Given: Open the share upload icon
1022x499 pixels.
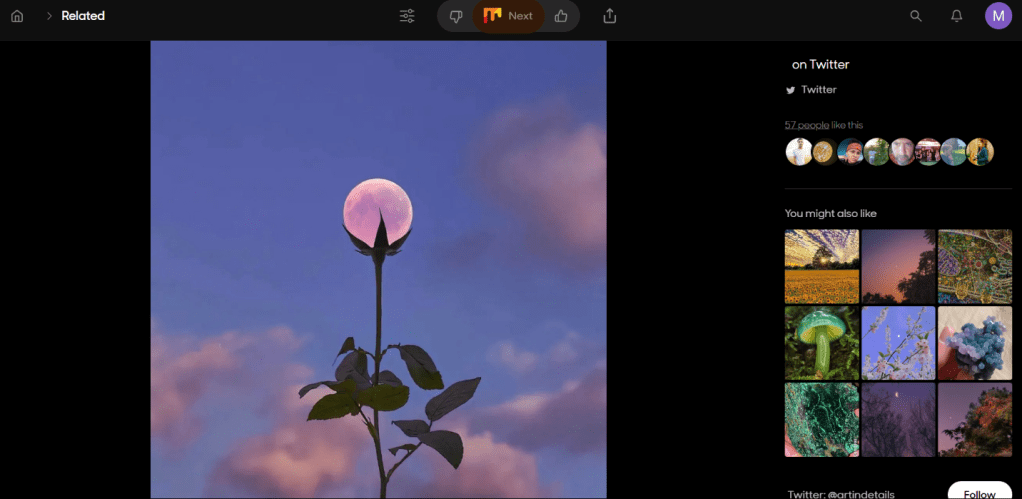Looking at the screenshot, I should [610, 16].
